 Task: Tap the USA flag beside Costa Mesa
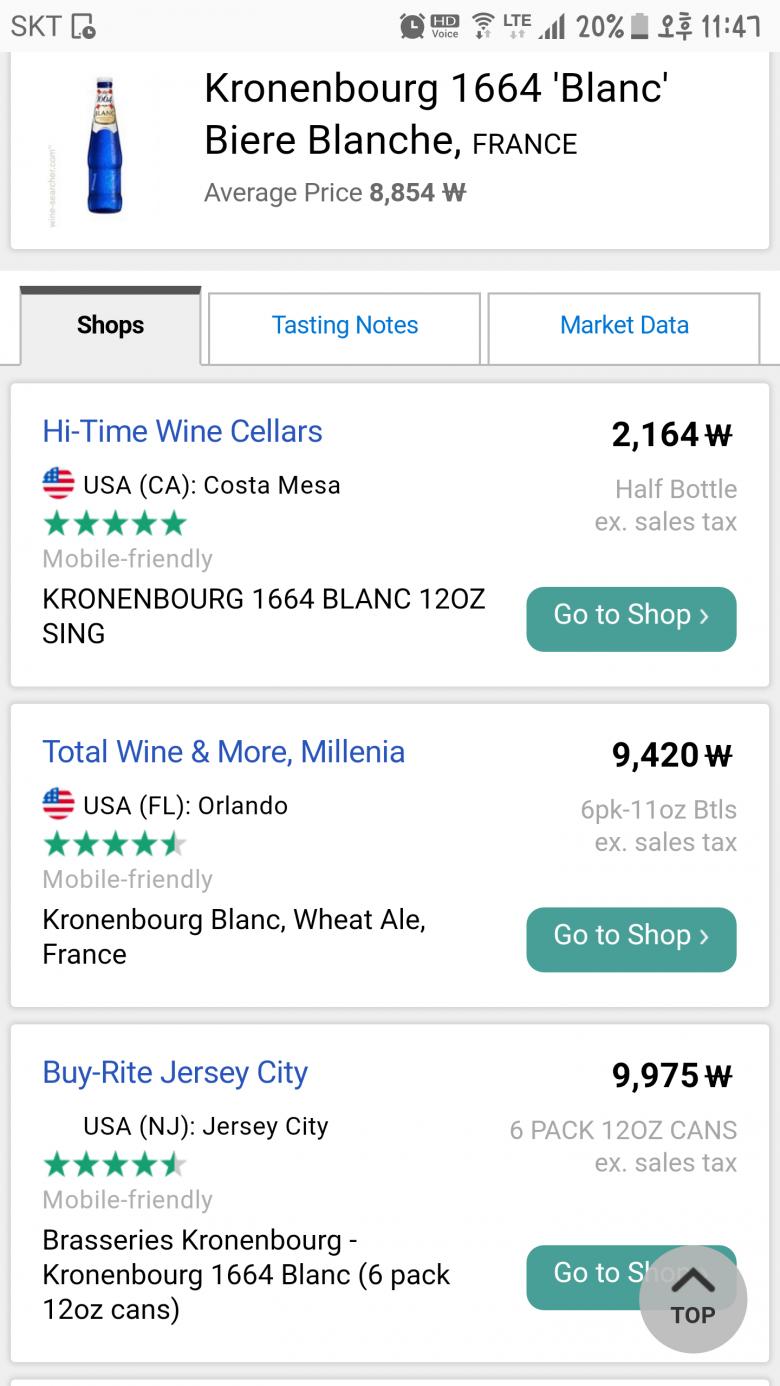58,485
